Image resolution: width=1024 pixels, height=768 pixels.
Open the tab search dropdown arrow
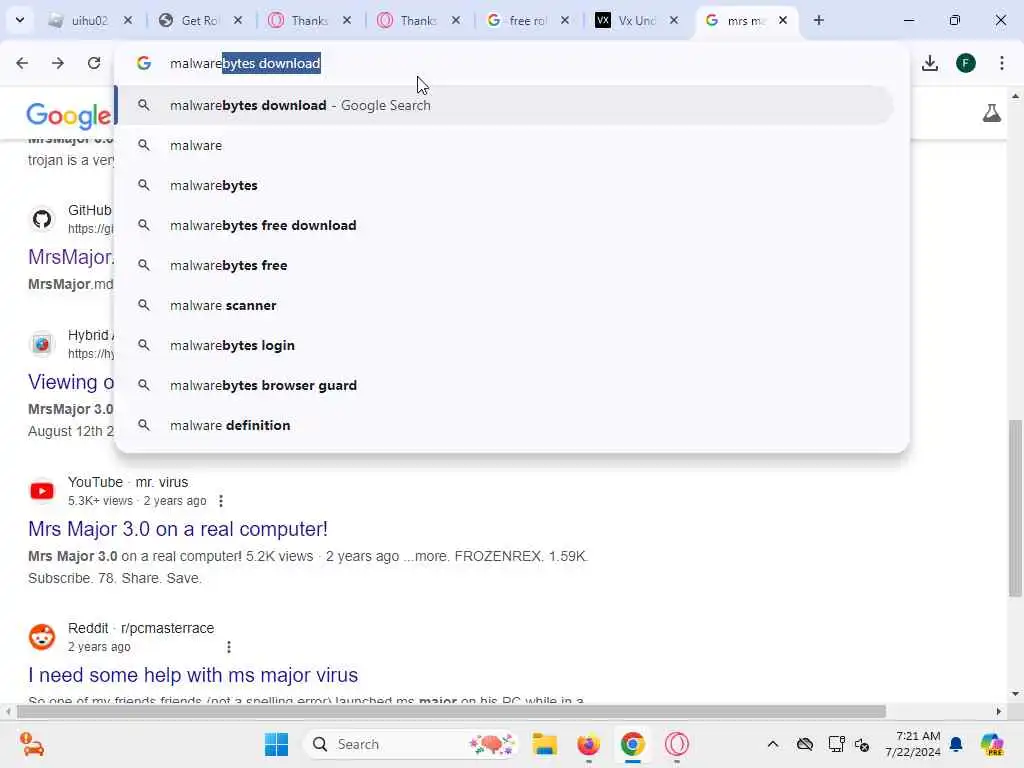tap(20, 20)
